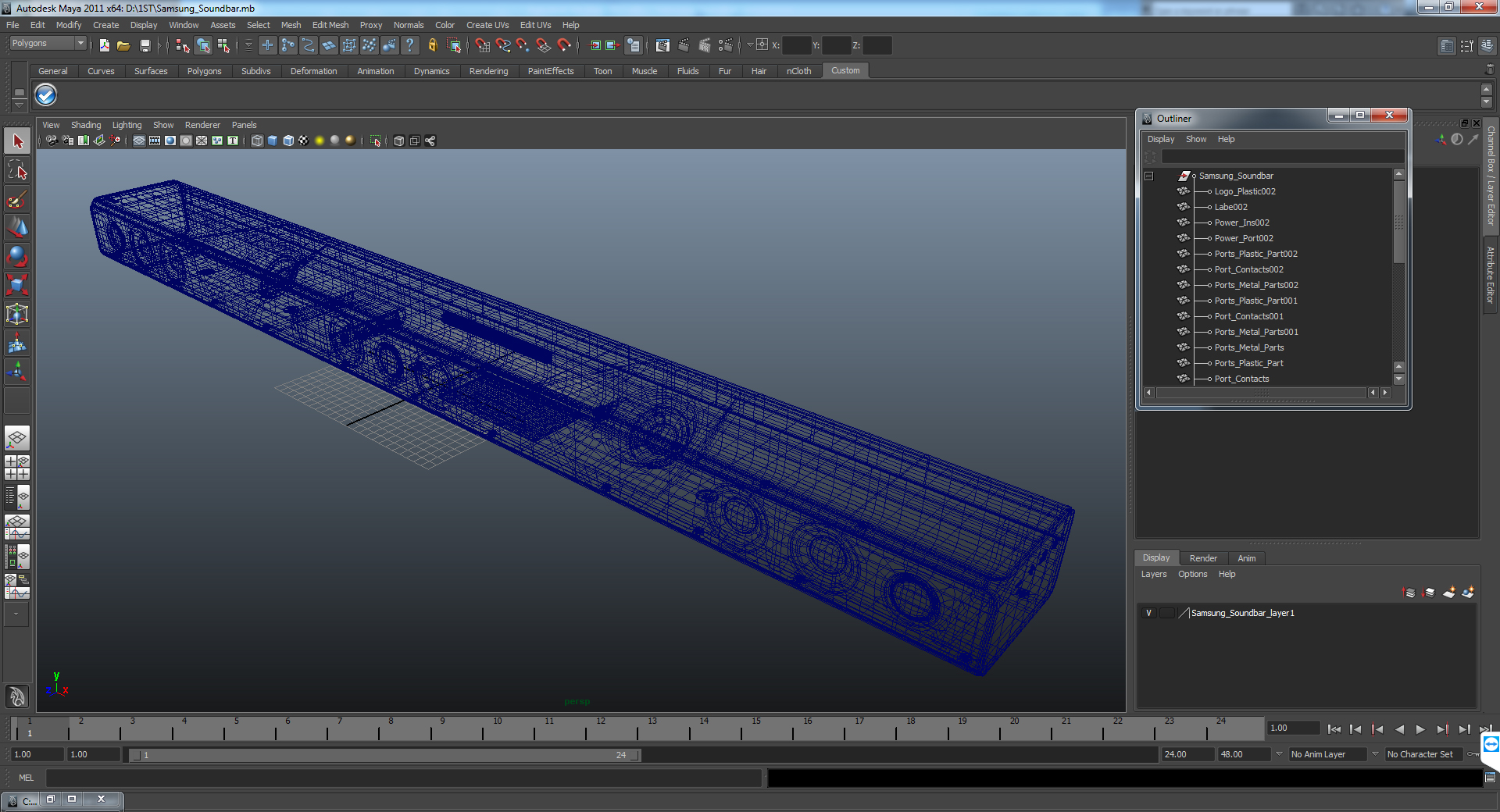Open the No Anim Layer dropdown arrow

pos(1279,754)
